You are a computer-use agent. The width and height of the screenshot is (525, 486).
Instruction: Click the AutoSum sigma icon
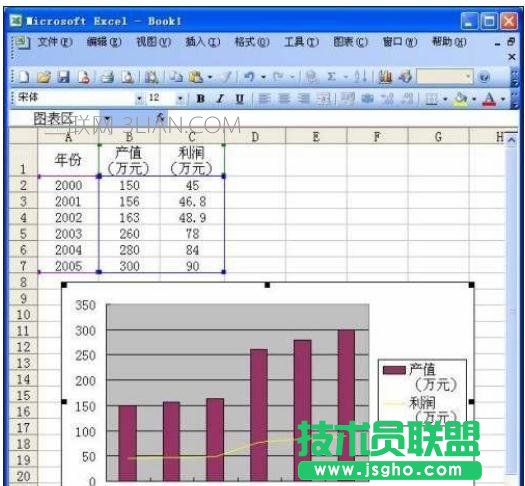pos(331,77)
